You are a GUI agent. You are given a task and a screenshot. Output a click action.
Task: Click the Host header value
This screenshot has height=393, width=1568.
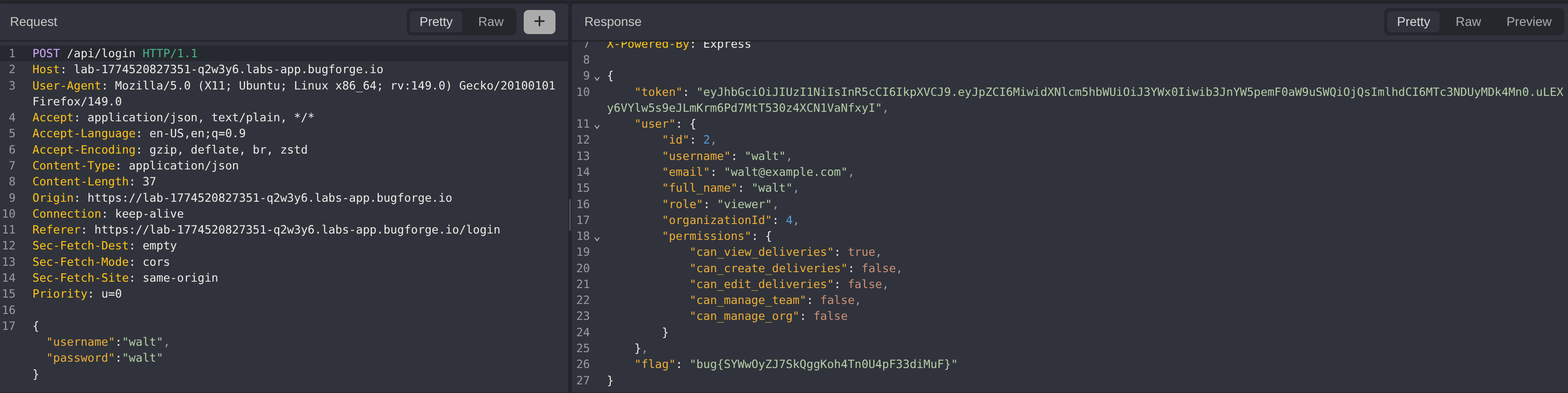(228, 70)
